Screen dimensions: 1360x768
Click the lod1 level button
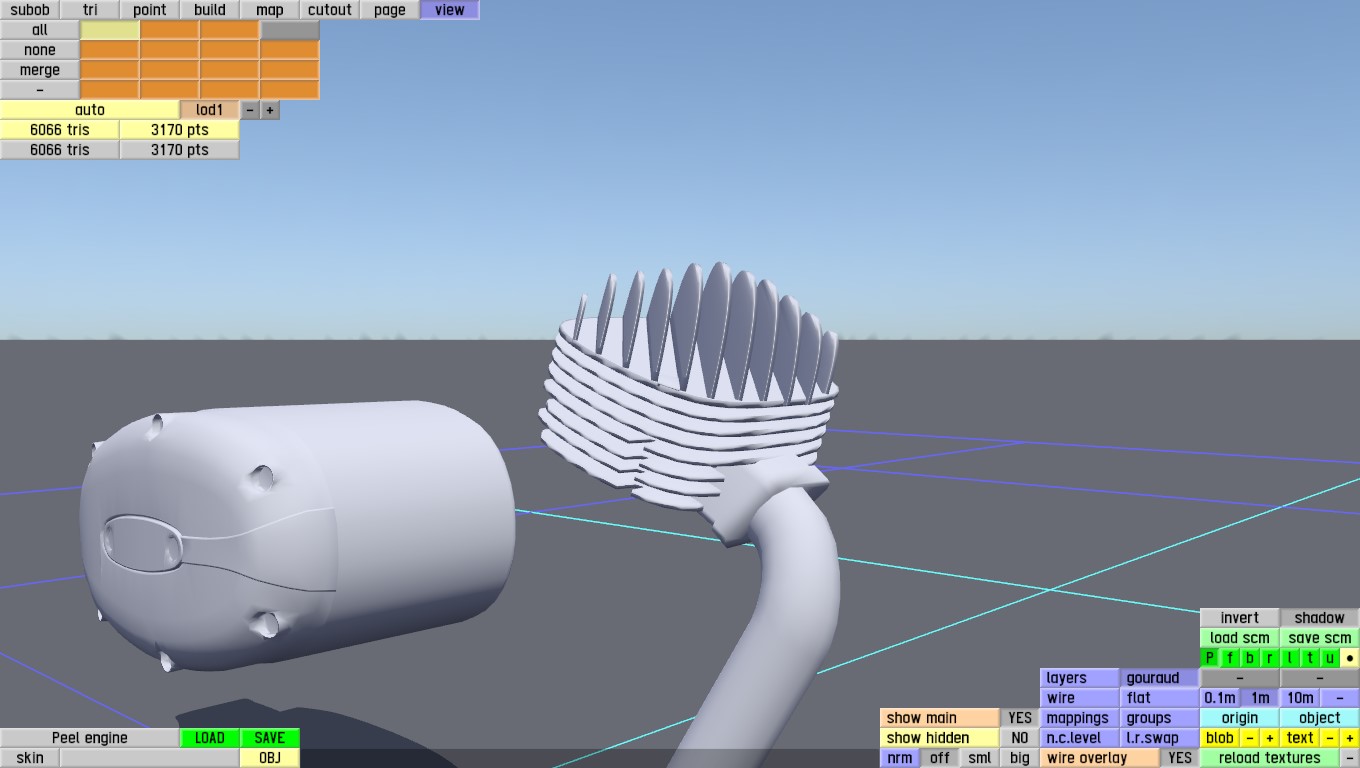click(x=210, y=110)
